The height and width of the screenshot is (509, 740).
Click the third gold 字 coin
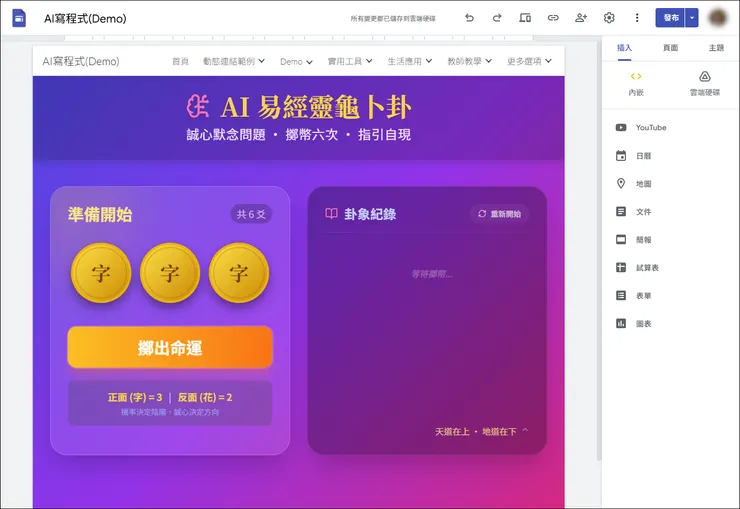coord(239,273)
